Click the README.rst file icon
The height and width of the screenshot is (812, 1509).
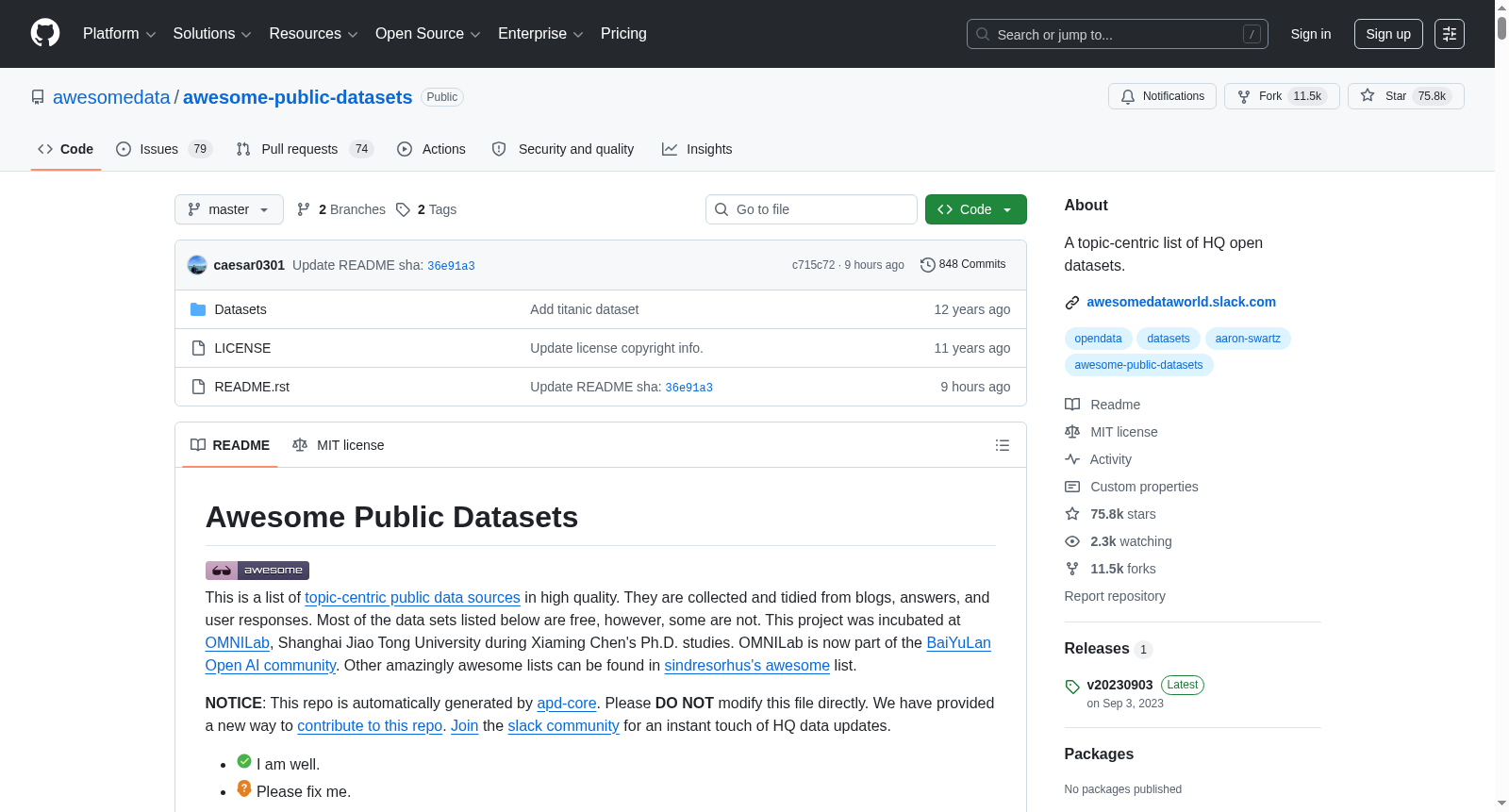(x=198, y=387)
